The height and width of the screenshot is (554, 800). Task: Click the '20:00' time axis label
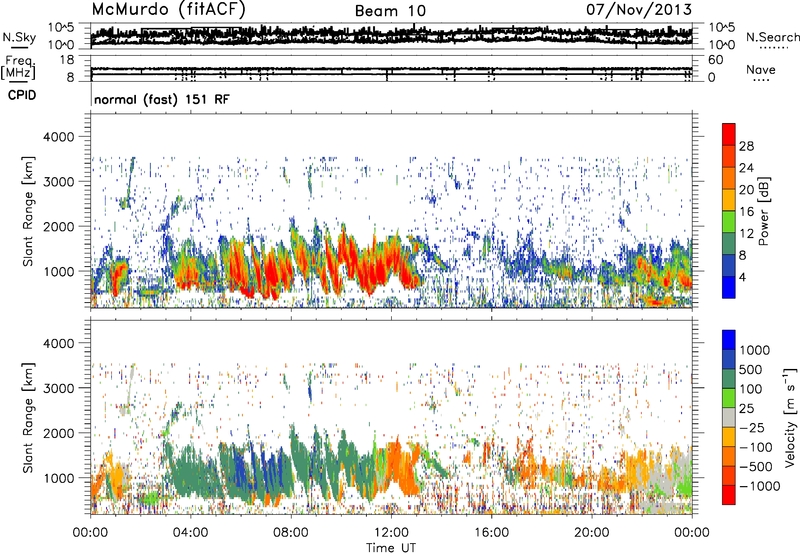(591, 532)
